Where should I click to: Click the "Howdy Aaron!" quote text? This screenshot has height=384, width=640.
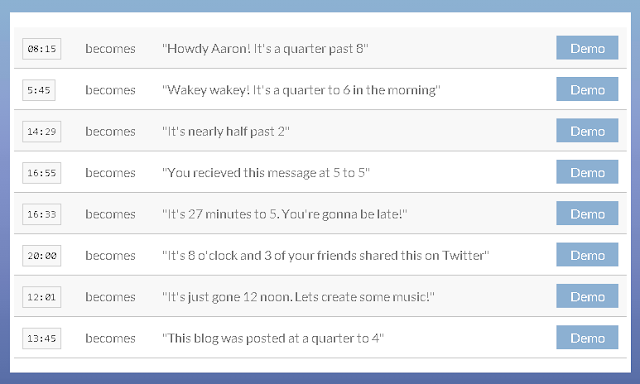coord(265,49)
